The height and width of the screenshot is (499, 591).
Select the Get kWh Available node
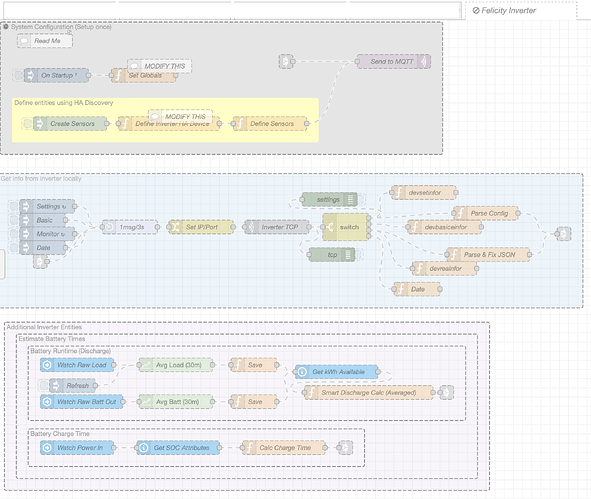pyautogui.click(x=337, y=372)
